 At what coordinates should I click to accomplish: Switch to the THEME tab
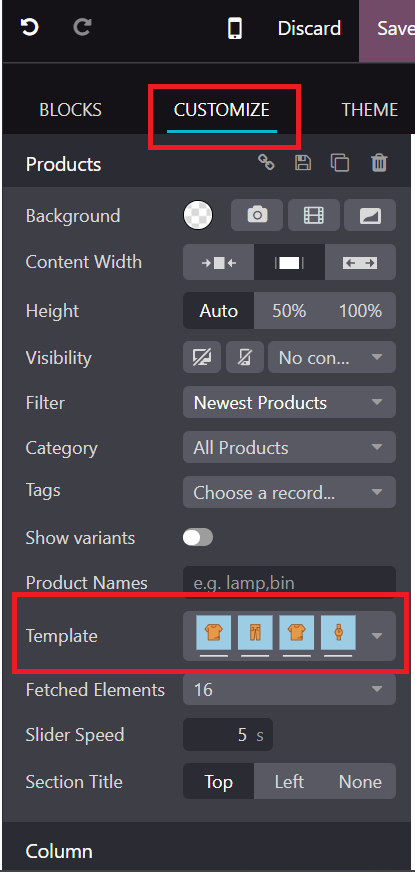tap(370, 110)
